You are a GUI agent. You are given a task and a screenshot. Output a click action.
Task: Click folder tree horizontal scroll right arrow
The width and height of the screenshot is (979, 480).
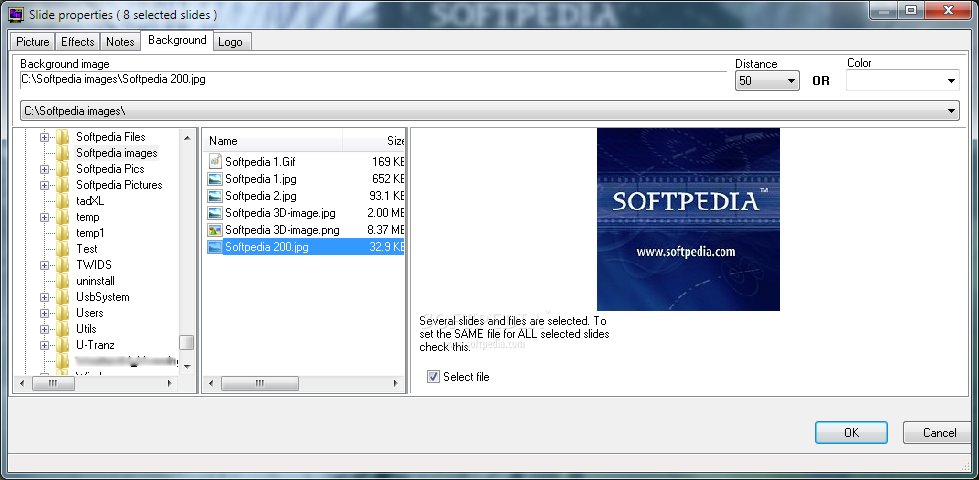[x=170, y=383]
